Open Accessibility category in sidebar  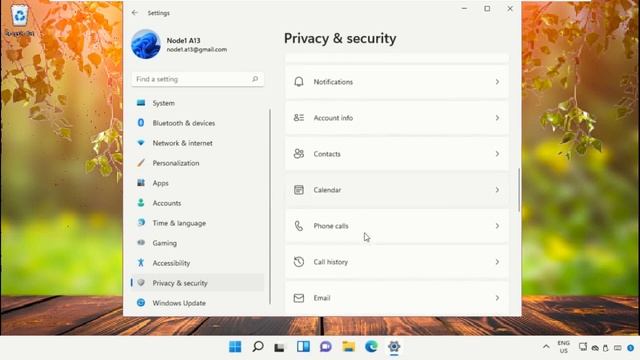(198, 263)
